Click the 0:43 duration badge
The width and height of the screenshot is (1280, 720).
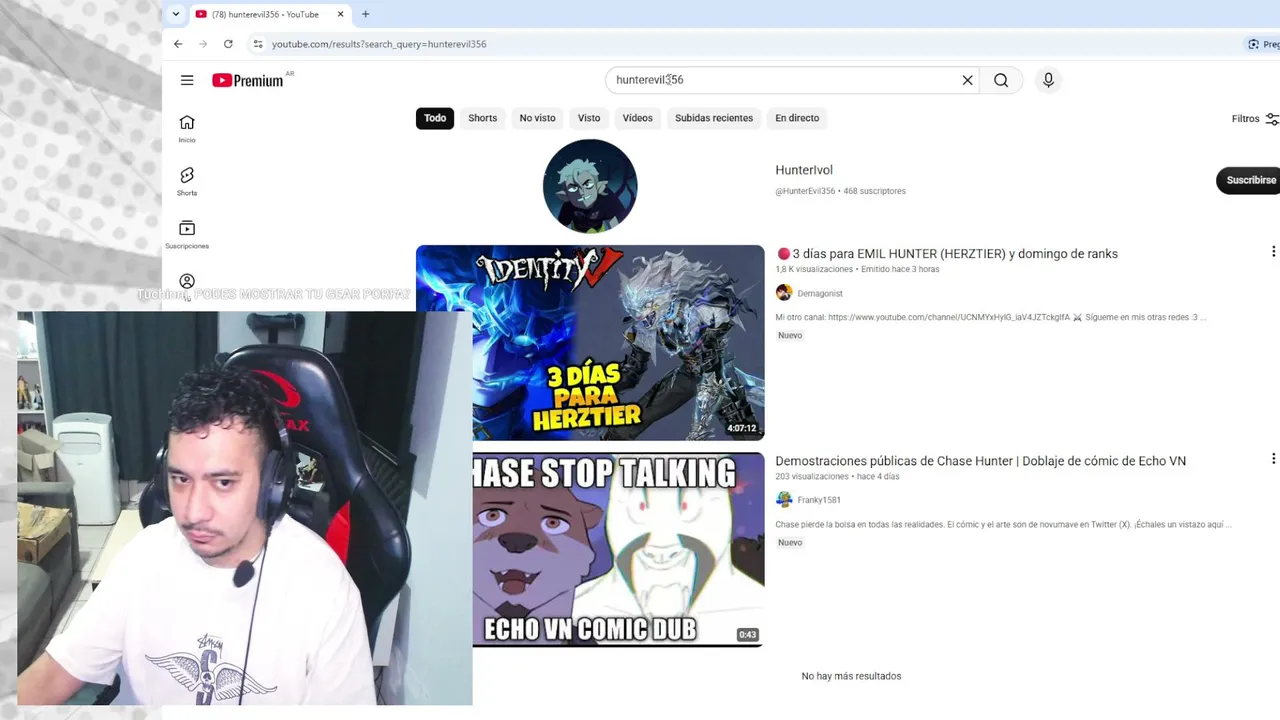(x=748, y=635)
